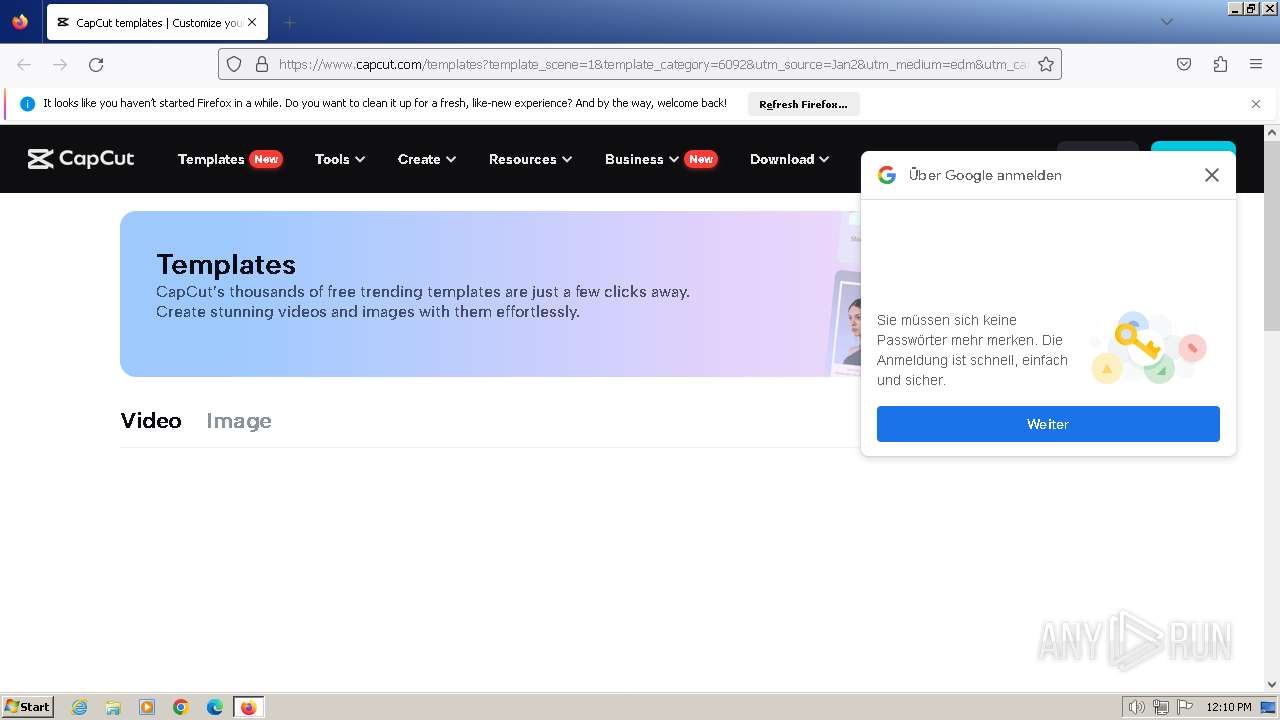Image resolution: width=1280 pixels, height=720 pixels.
Task: Open the network icon in system tray
Action: tap(1161, 707)
